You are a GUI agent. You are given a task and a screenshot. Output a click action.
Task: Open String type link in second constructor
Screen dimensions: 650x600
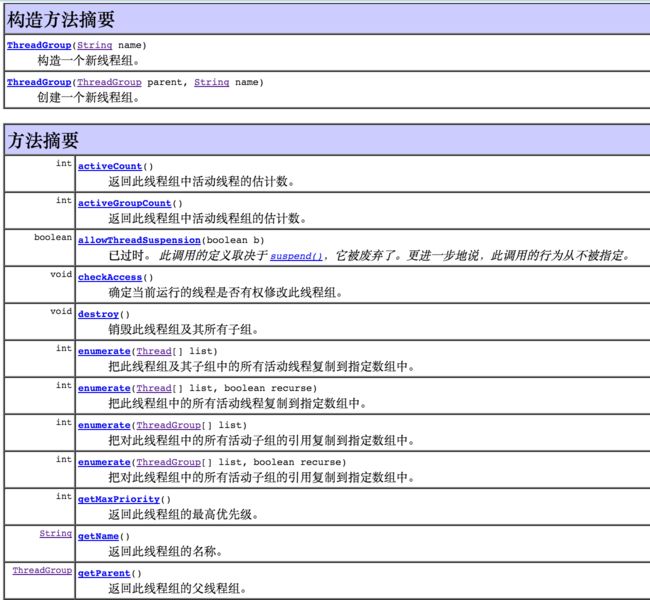(211, 82)
